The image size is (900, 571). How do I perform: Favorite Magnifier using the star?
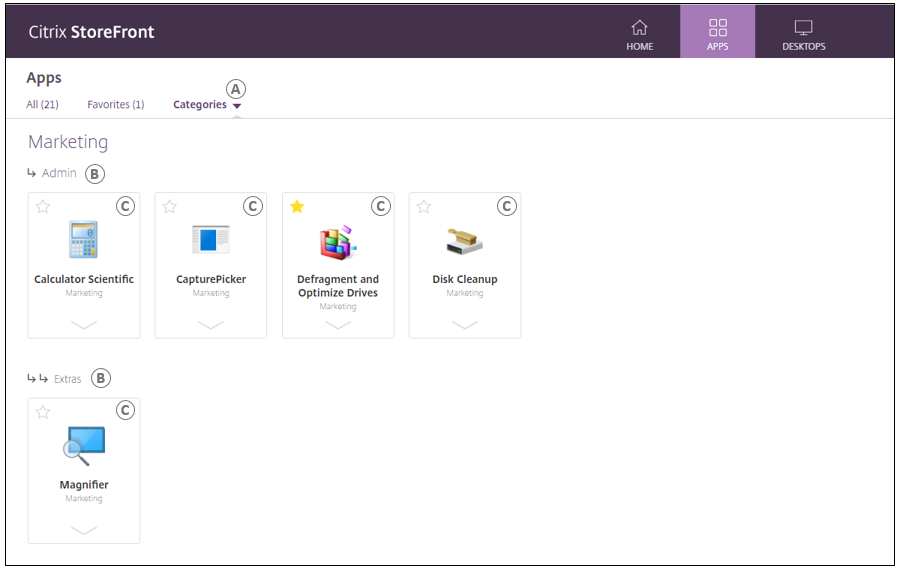[43, 412]
